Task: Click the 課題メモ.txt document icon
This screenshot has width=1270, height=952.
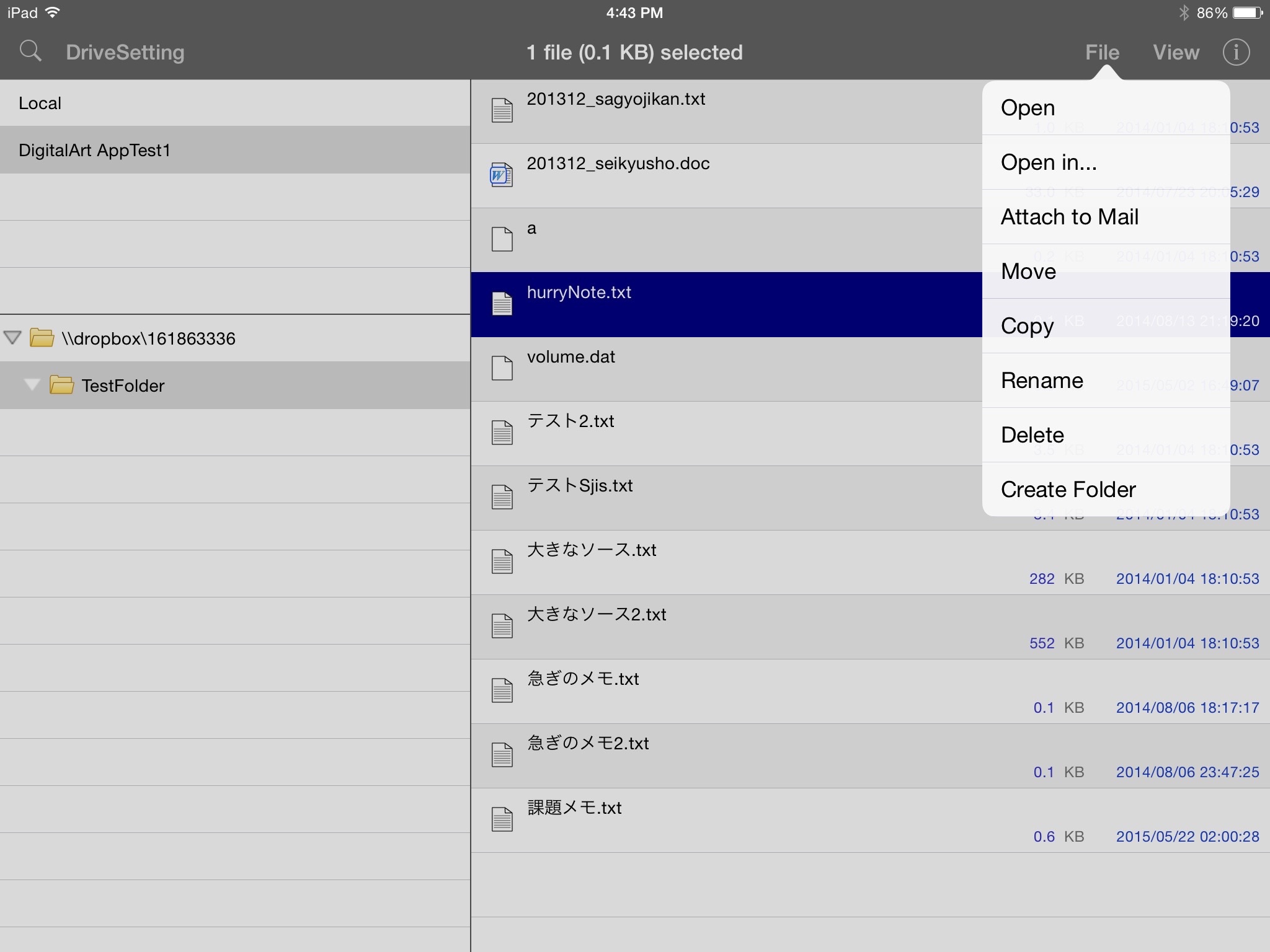Action: pos(502,819)
